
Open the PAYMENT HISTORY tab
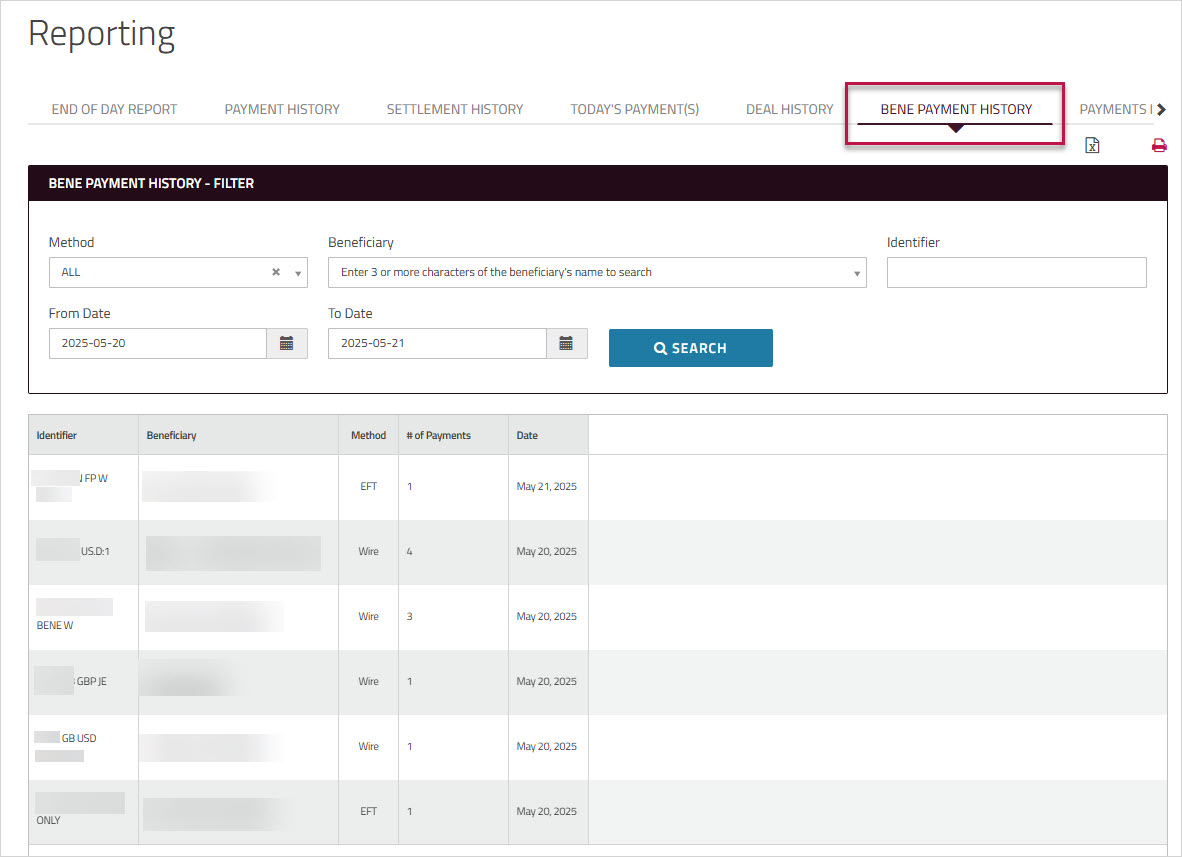click(x=281, y=109)
